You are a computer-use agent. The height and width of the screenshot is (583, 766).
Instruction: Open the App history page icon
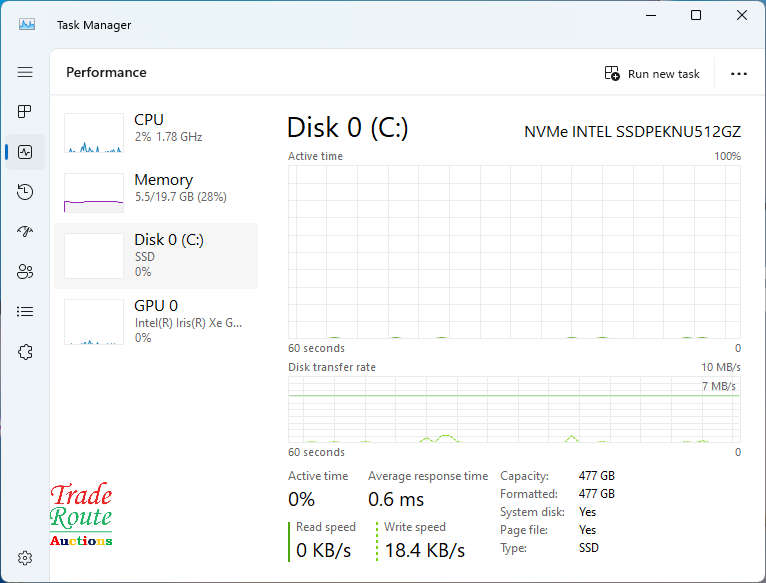coord(25,192)
